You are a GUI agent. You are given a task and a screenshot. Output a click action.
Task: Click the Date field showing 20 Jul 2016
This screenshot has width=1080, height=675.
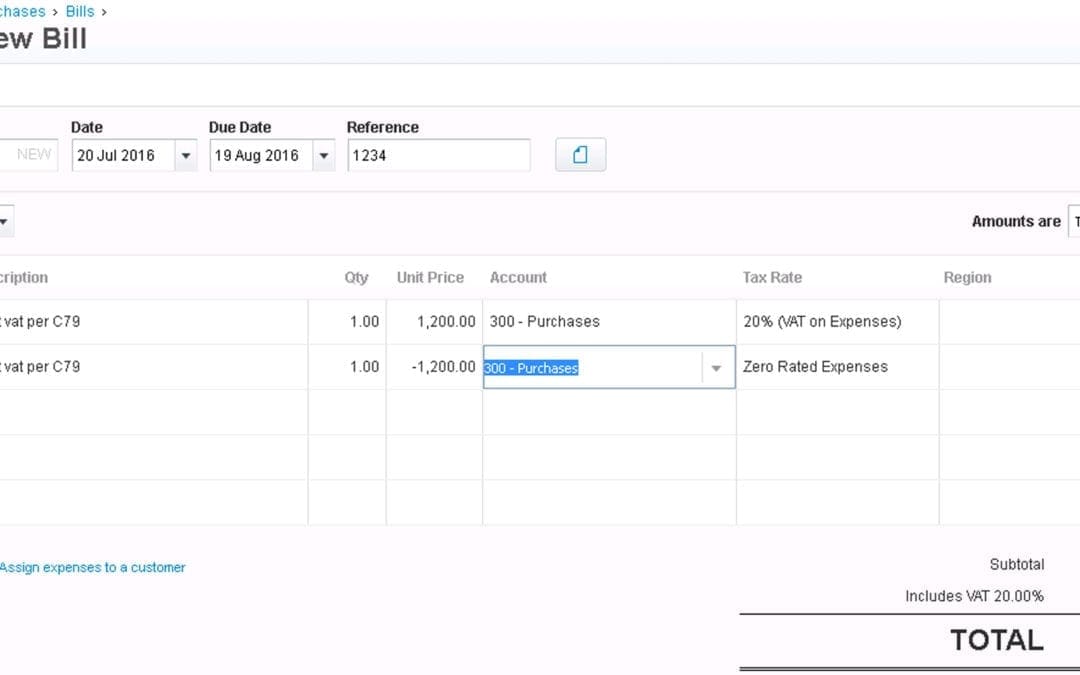(123, 156)
